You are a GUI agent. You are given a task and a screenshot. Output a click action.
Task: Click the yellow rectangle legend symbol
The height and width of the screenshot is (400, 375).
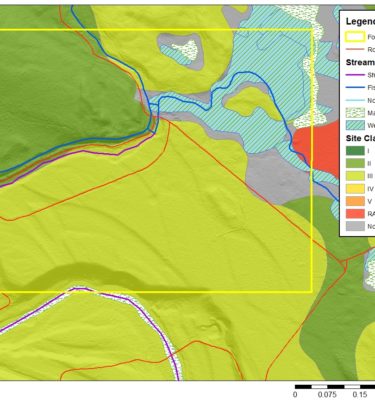click(x=355, y=37)
